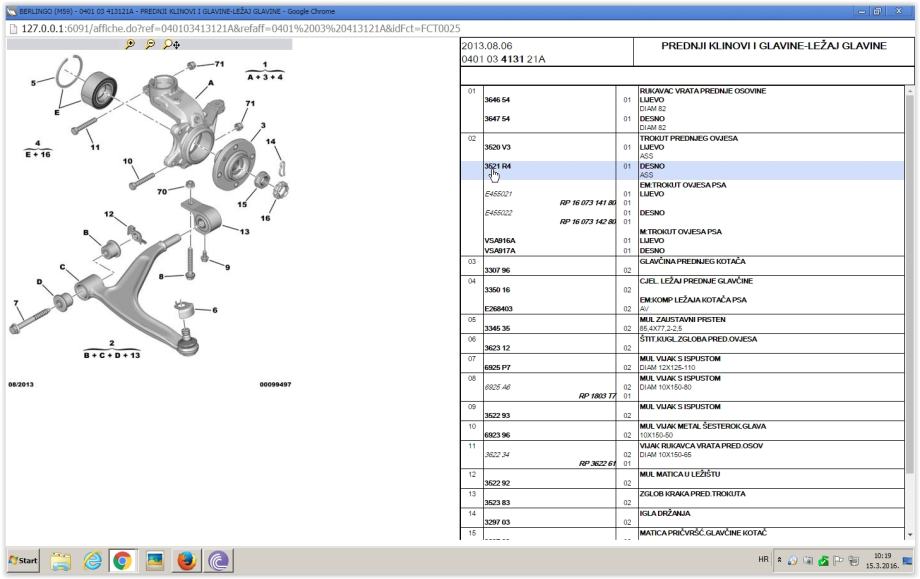920x579 pixels.
Task: Click replacement RP 16 073 141 80
Action: pos(587,203)
